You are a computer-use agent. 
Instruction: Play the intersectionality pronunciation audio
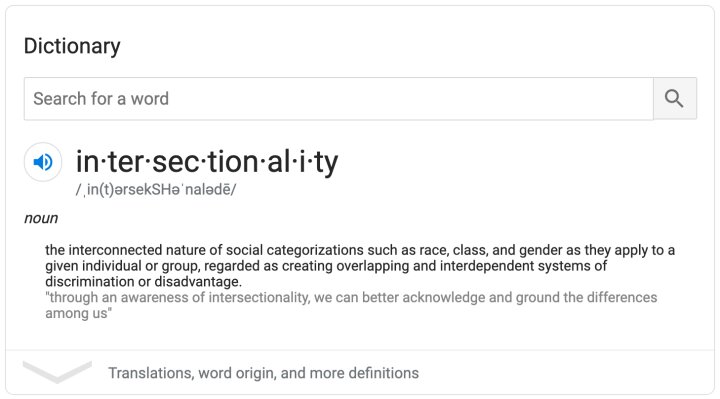point(43,162)
